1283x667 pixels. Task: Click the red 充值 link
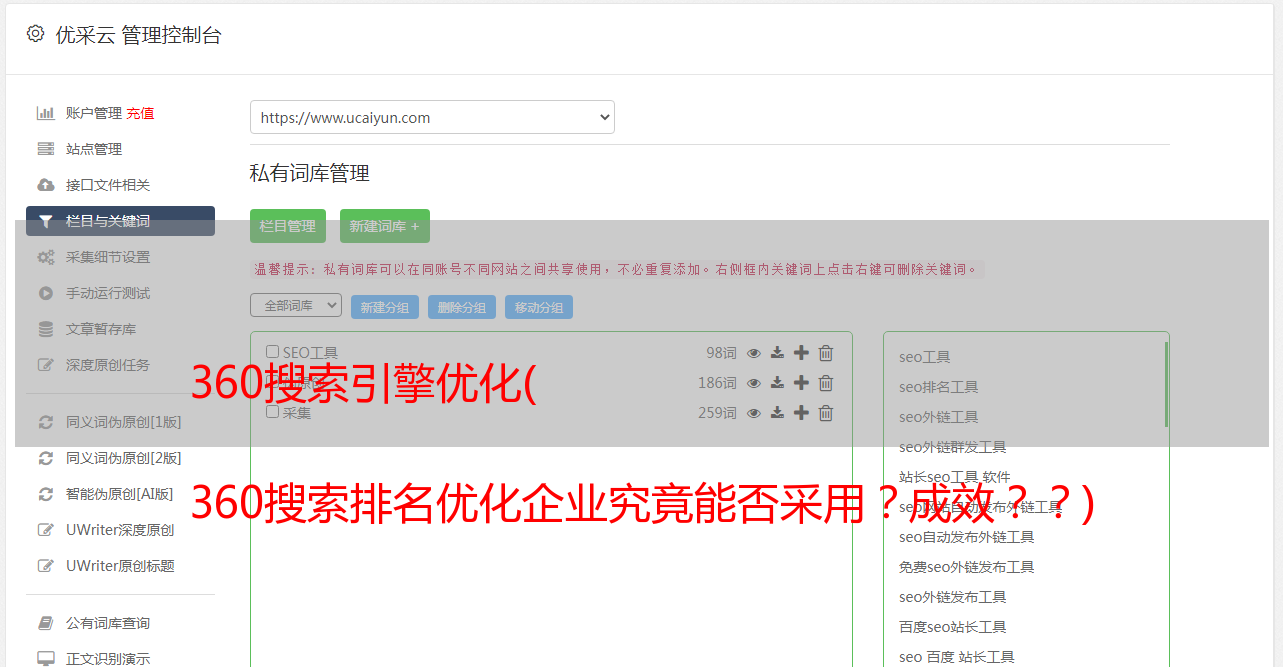point(140,113)
